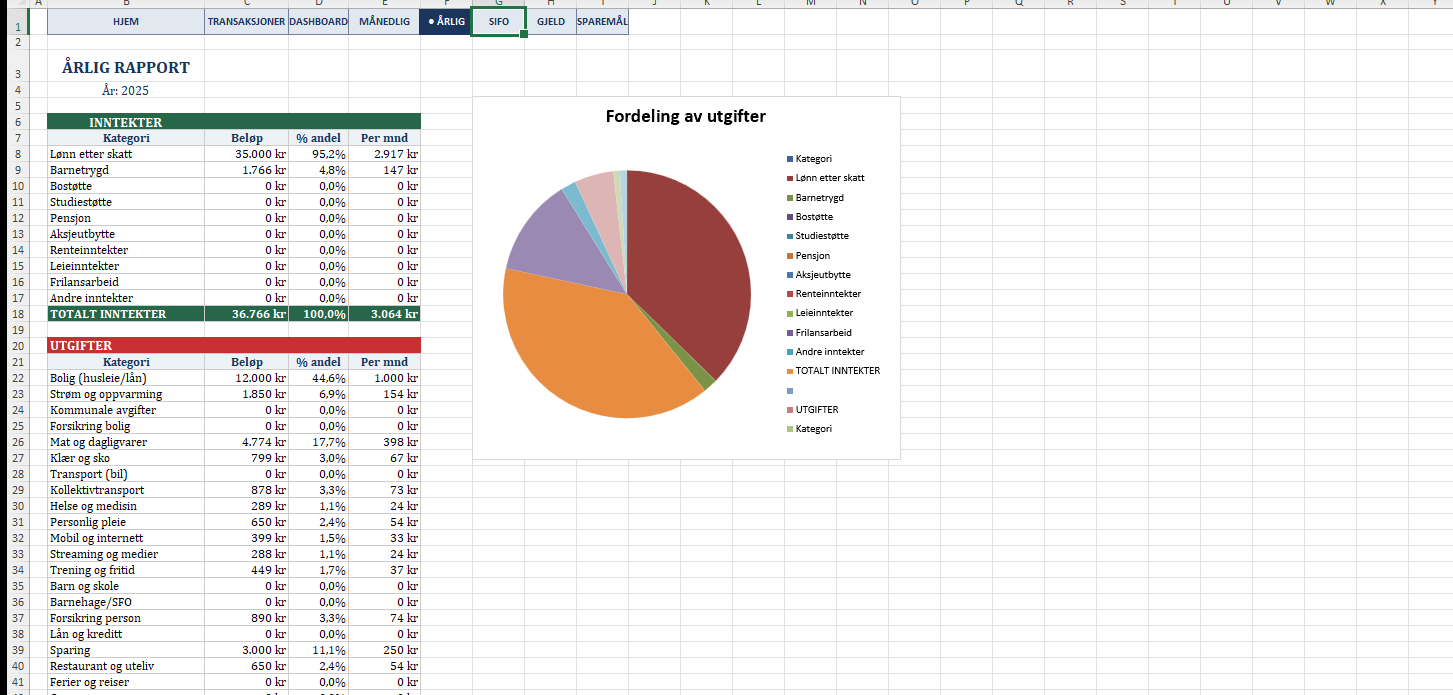This screenshot has height=695, width=1453.
Task: Click the 12.000 kr Bolig amount cell
Action: (246, 378)
